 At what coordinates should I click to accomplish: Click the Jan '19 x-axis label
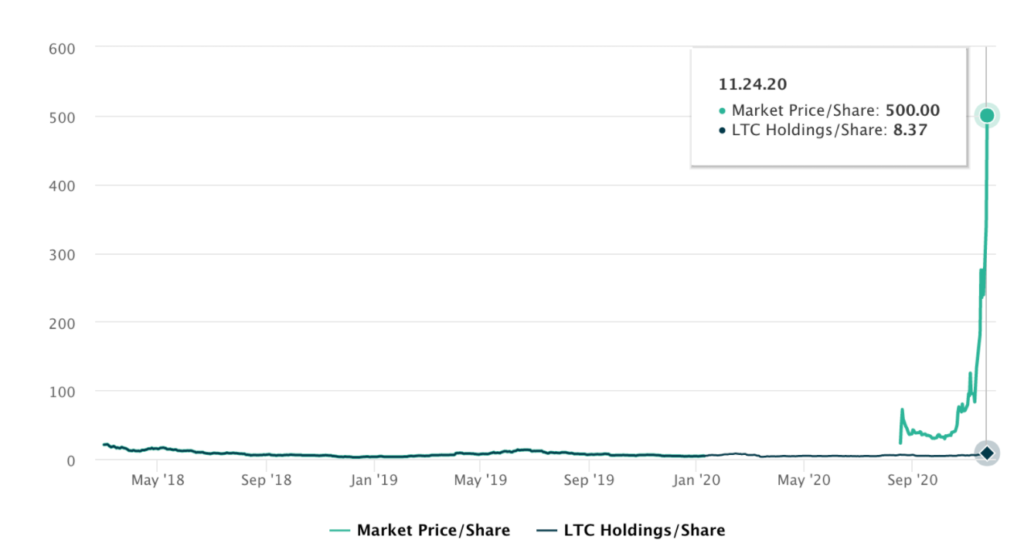coord(375,481)
